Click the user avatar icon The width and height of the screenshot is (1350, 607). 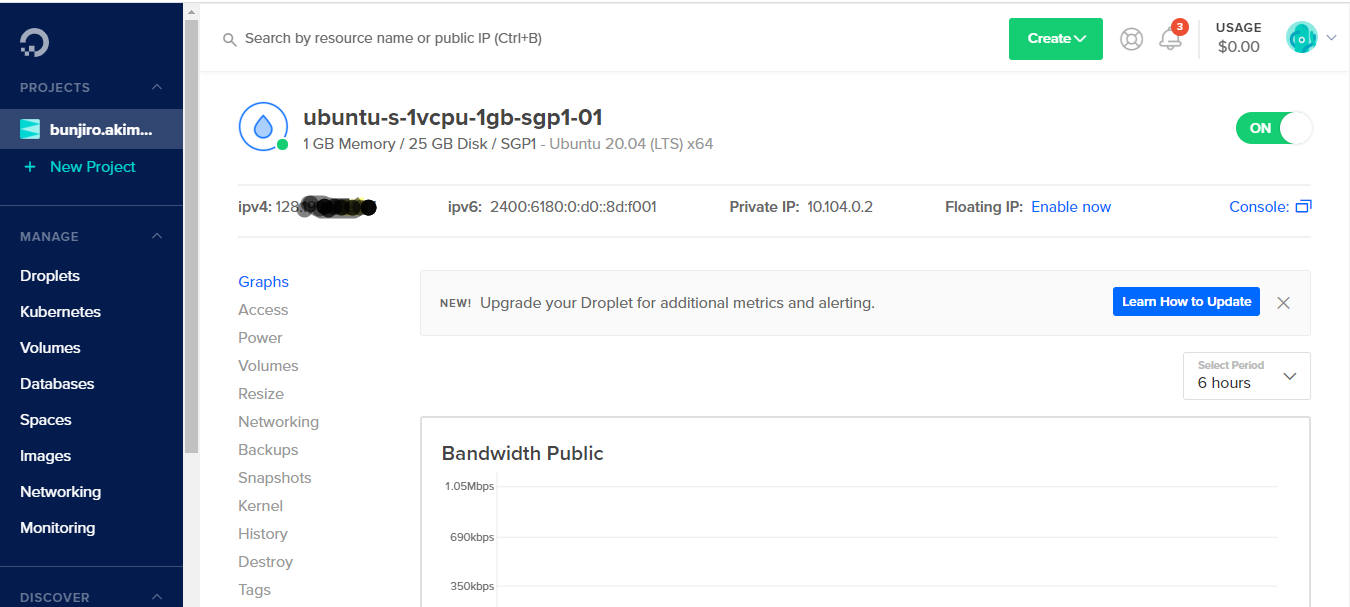pos(1301,38)
